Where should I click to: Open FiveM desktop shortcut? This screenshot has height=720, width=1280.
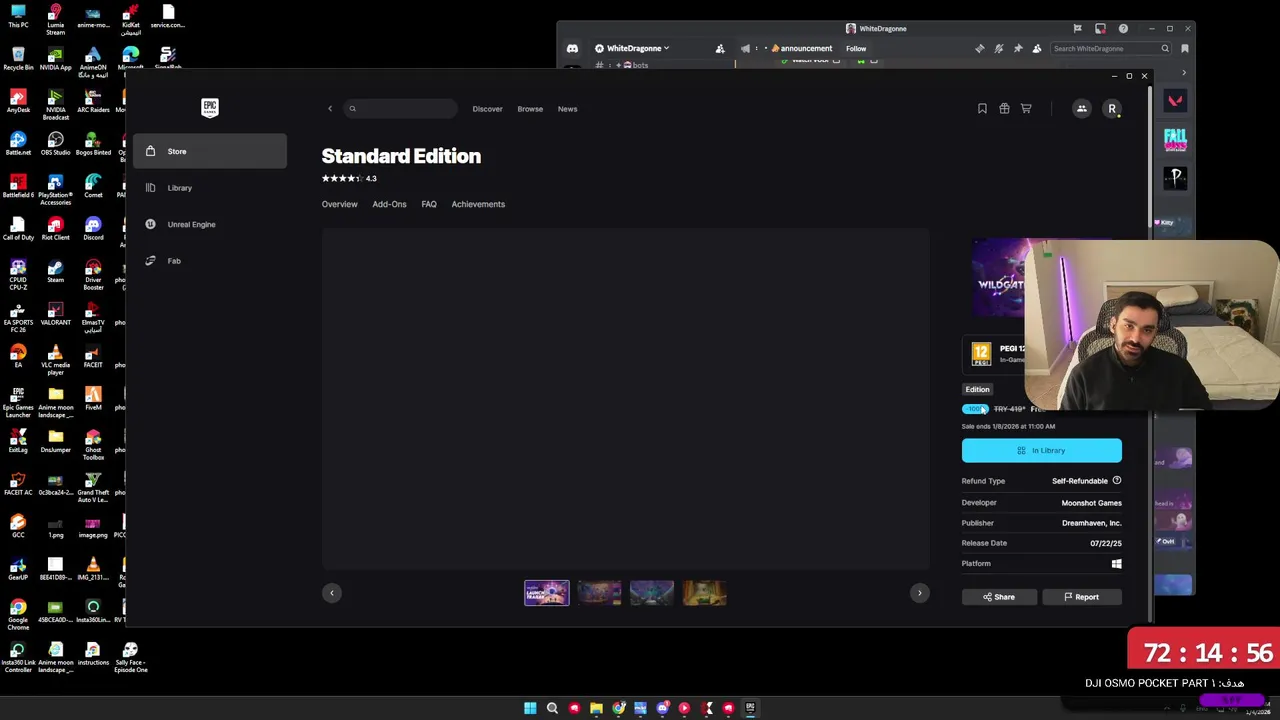tap(93, 400)
